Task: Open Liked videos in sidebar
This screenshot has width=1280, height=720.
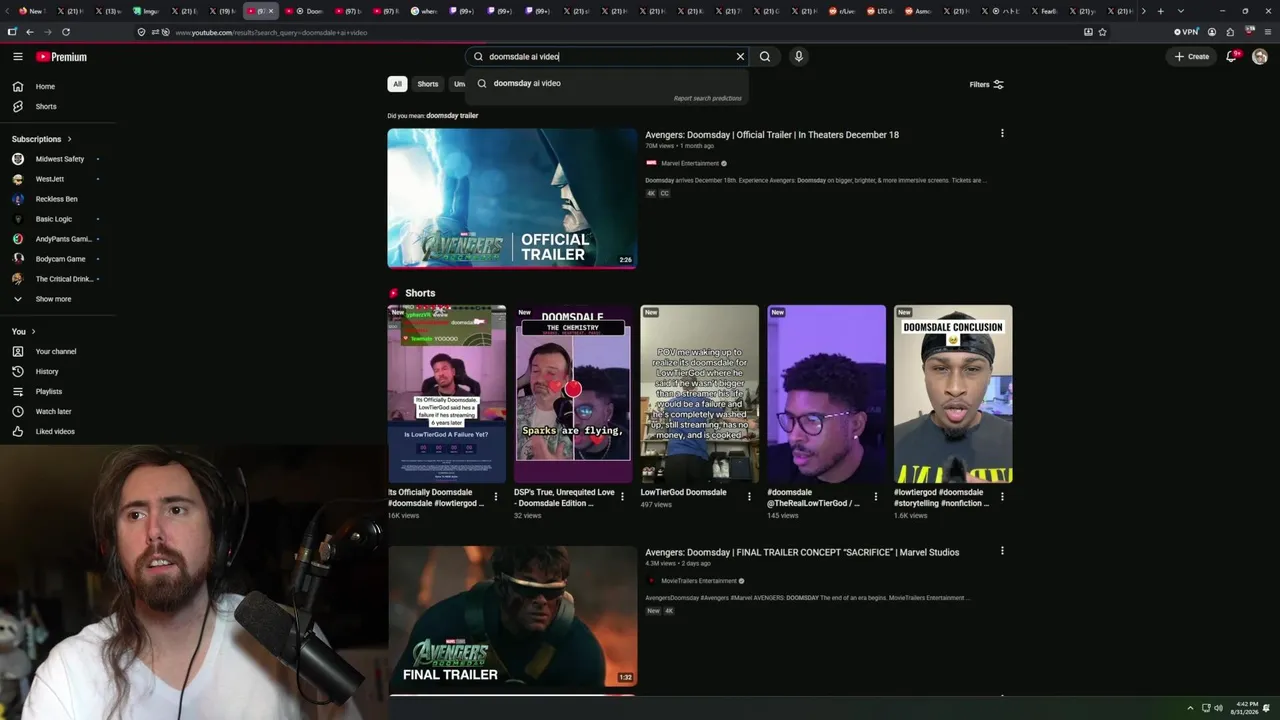Action: 58,431
